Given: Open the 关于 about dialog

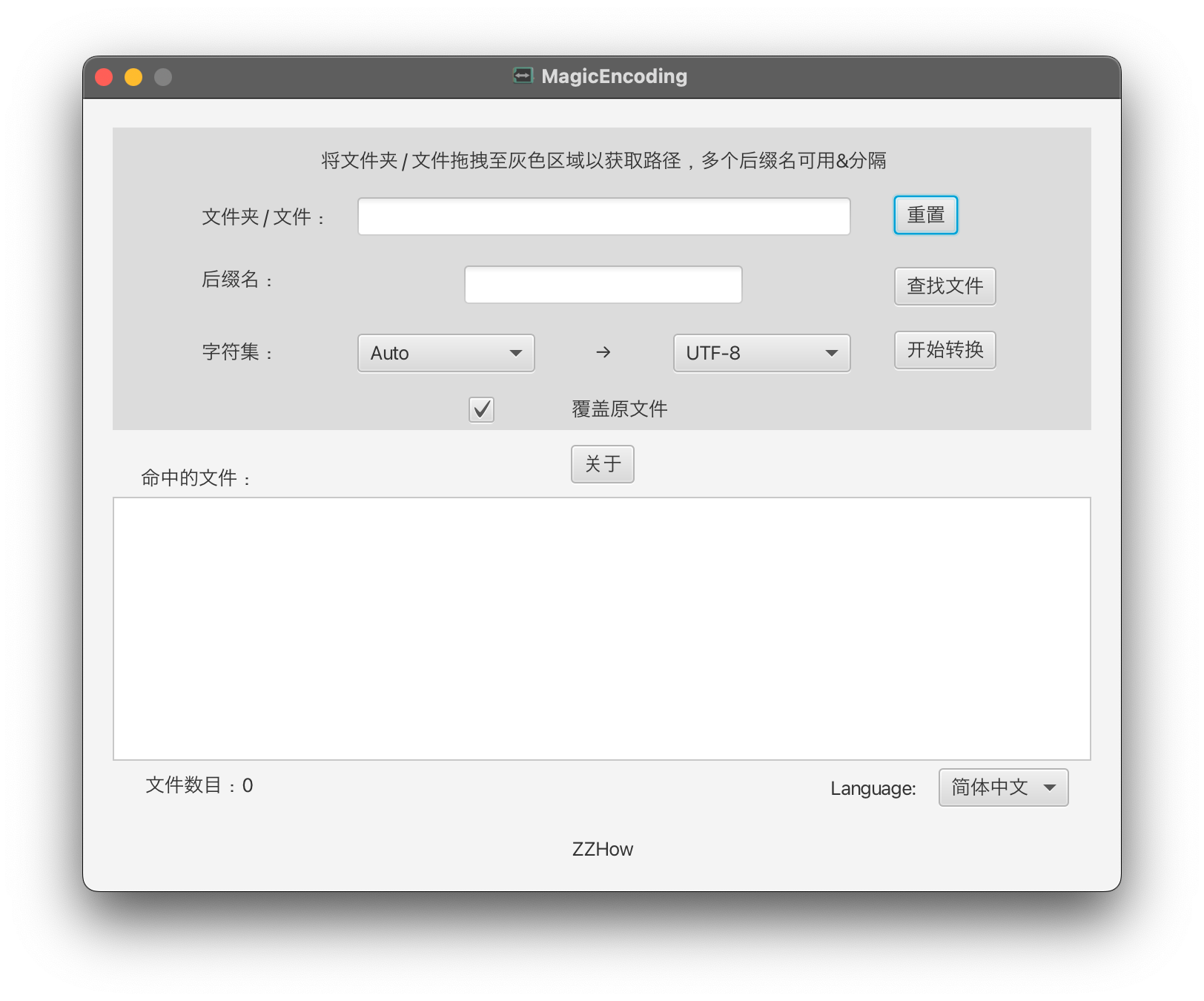Looking at the screenshot, I should [602, 464].
